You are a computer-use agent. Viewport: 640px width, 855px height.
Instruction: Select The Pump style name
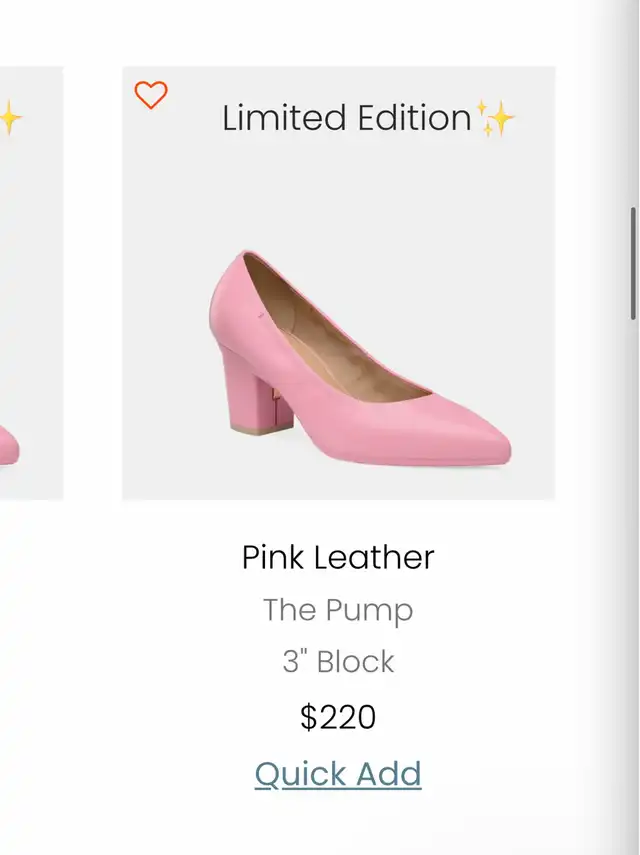pos(338,610)
